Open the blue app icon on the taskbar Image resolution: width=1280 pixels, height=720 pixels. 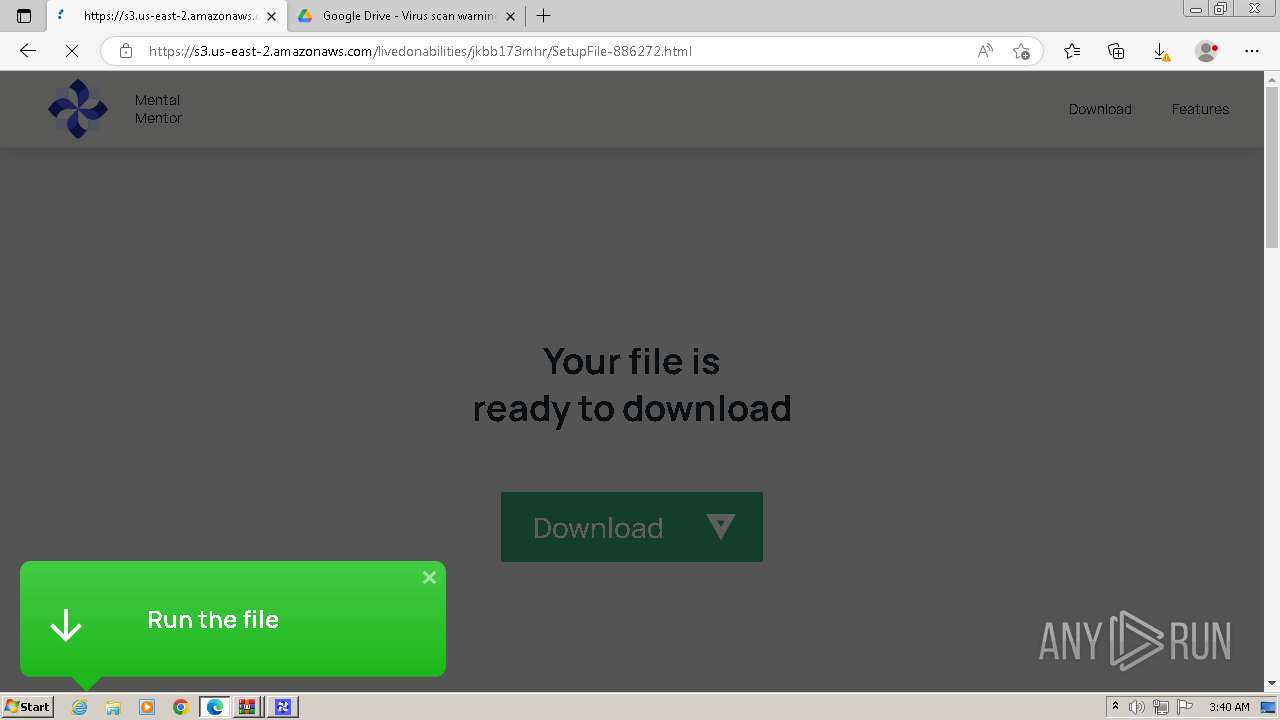coord(282,707)
